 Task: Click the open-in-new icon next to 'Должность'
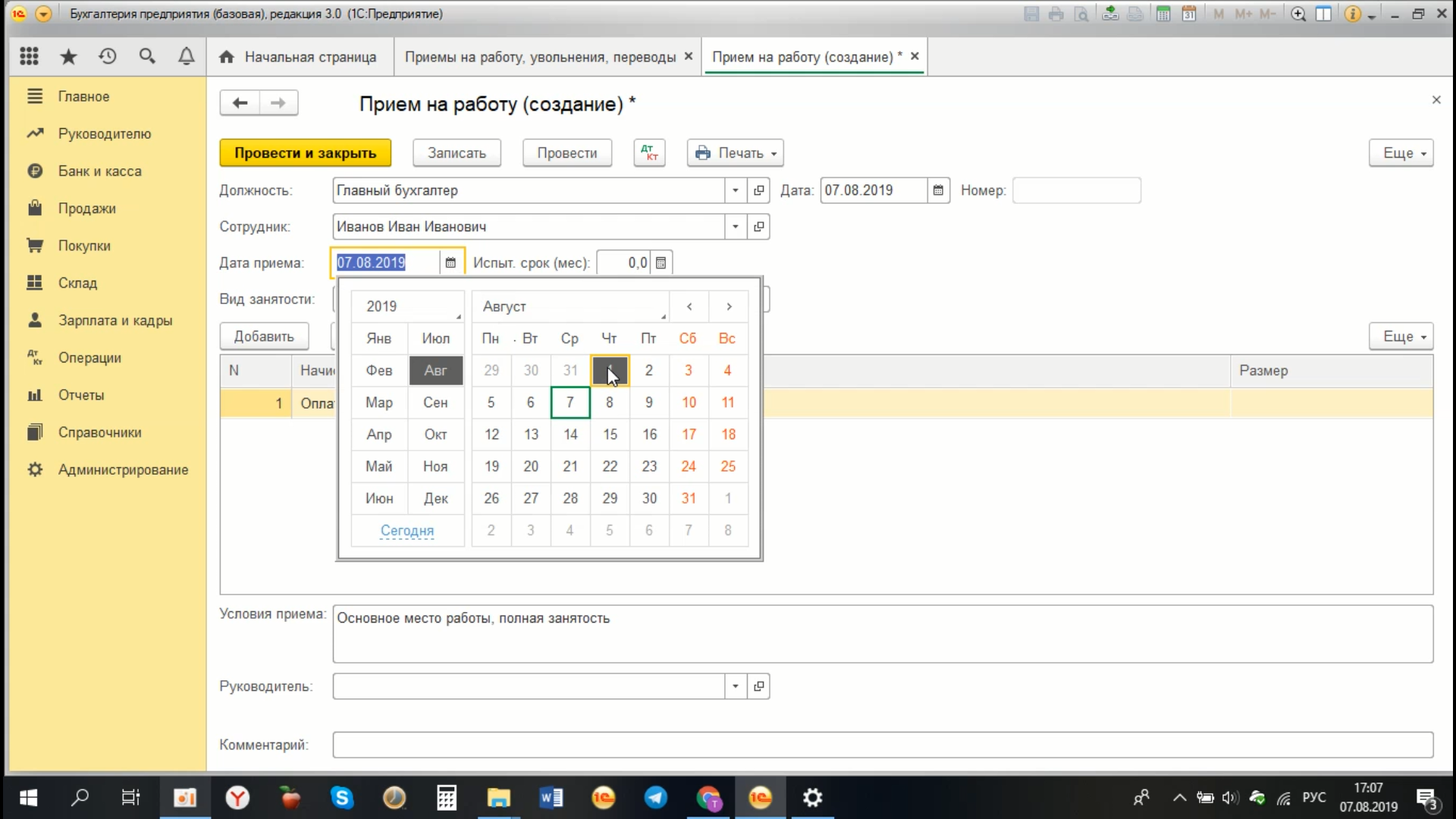(758, 190)
